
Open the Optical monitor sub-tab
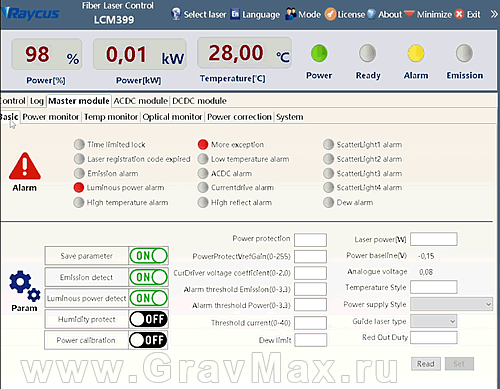coord(172,117)
